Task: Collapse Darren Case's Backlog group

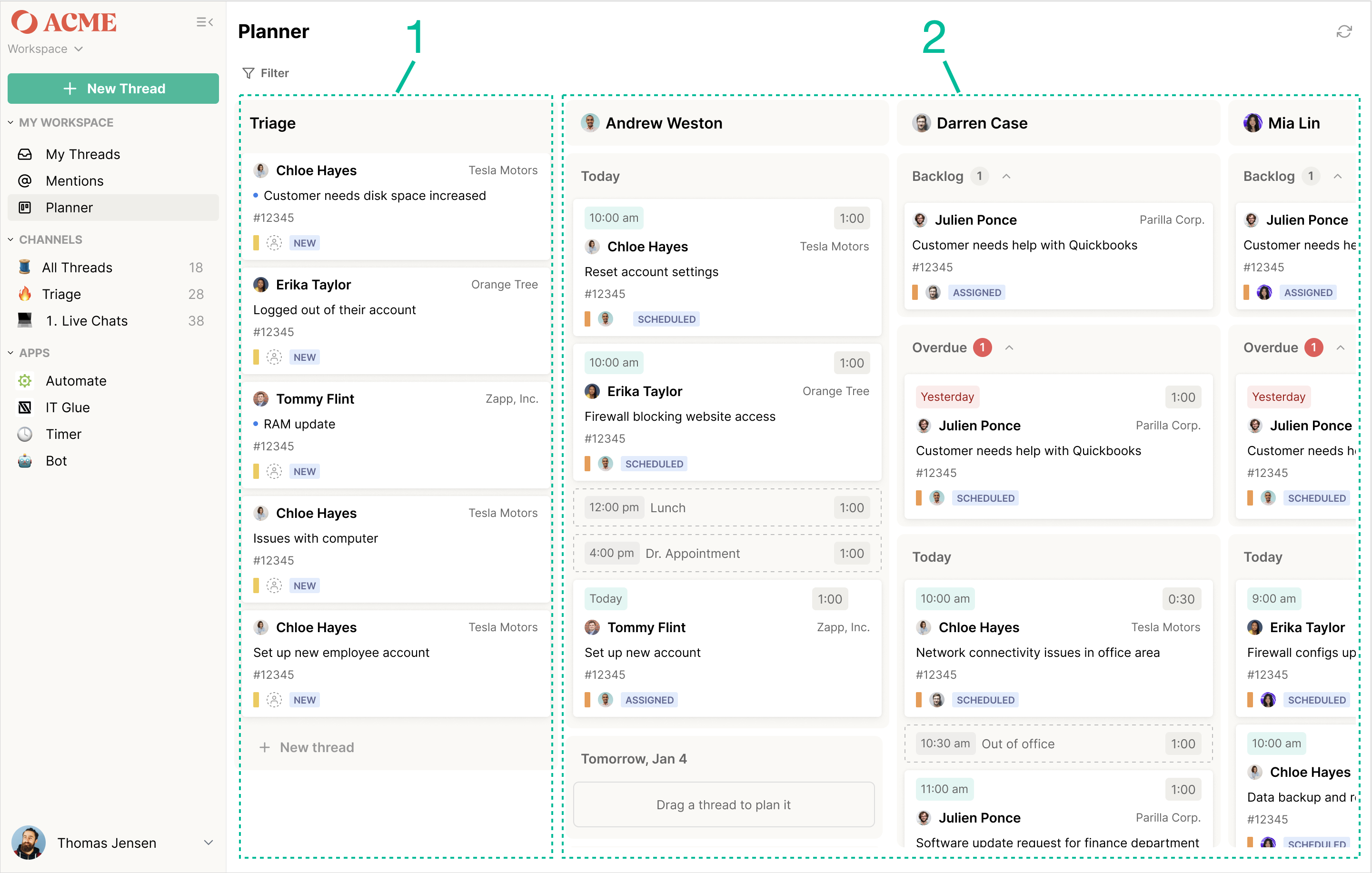Action: (1007, 177)
